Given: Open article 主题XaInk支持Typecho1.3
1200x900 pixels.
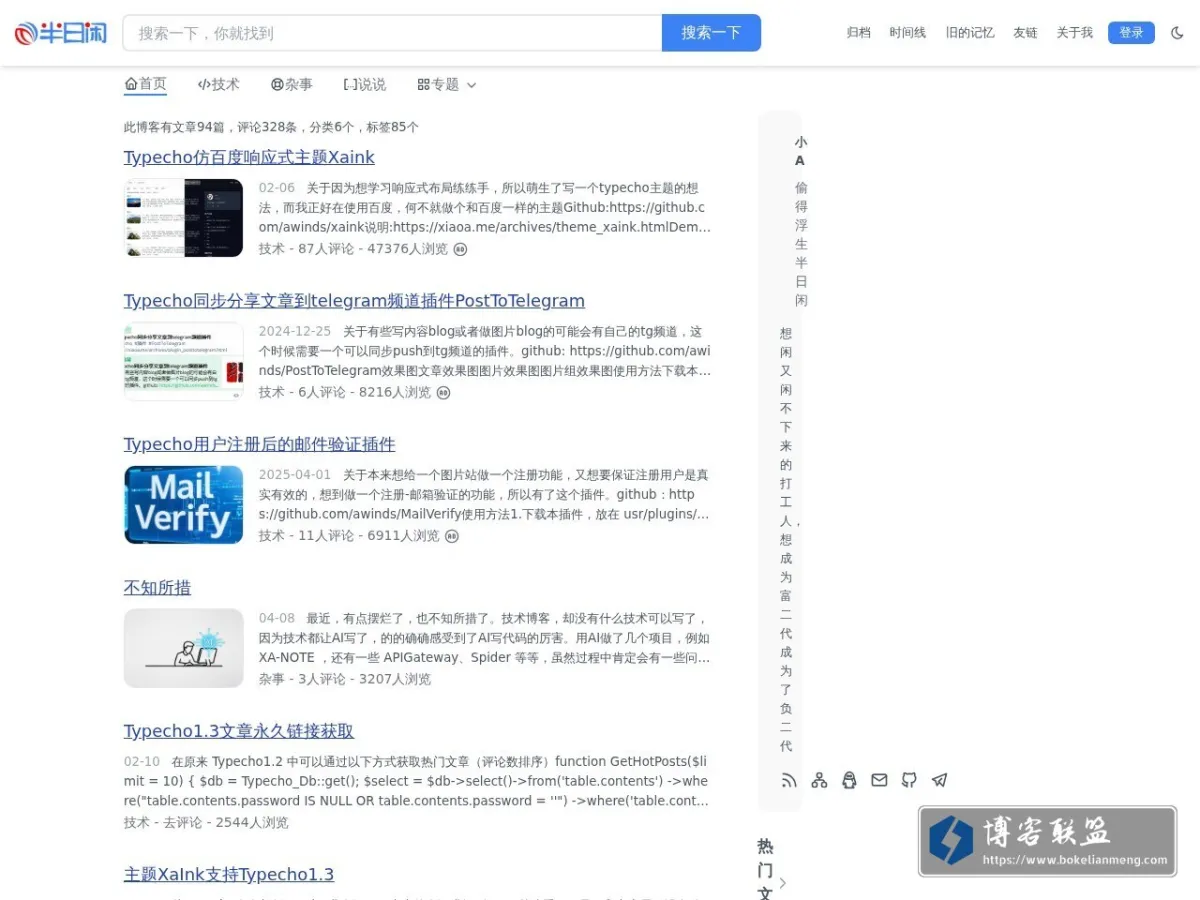Looking at the screenshot, I should pos(229,875).
